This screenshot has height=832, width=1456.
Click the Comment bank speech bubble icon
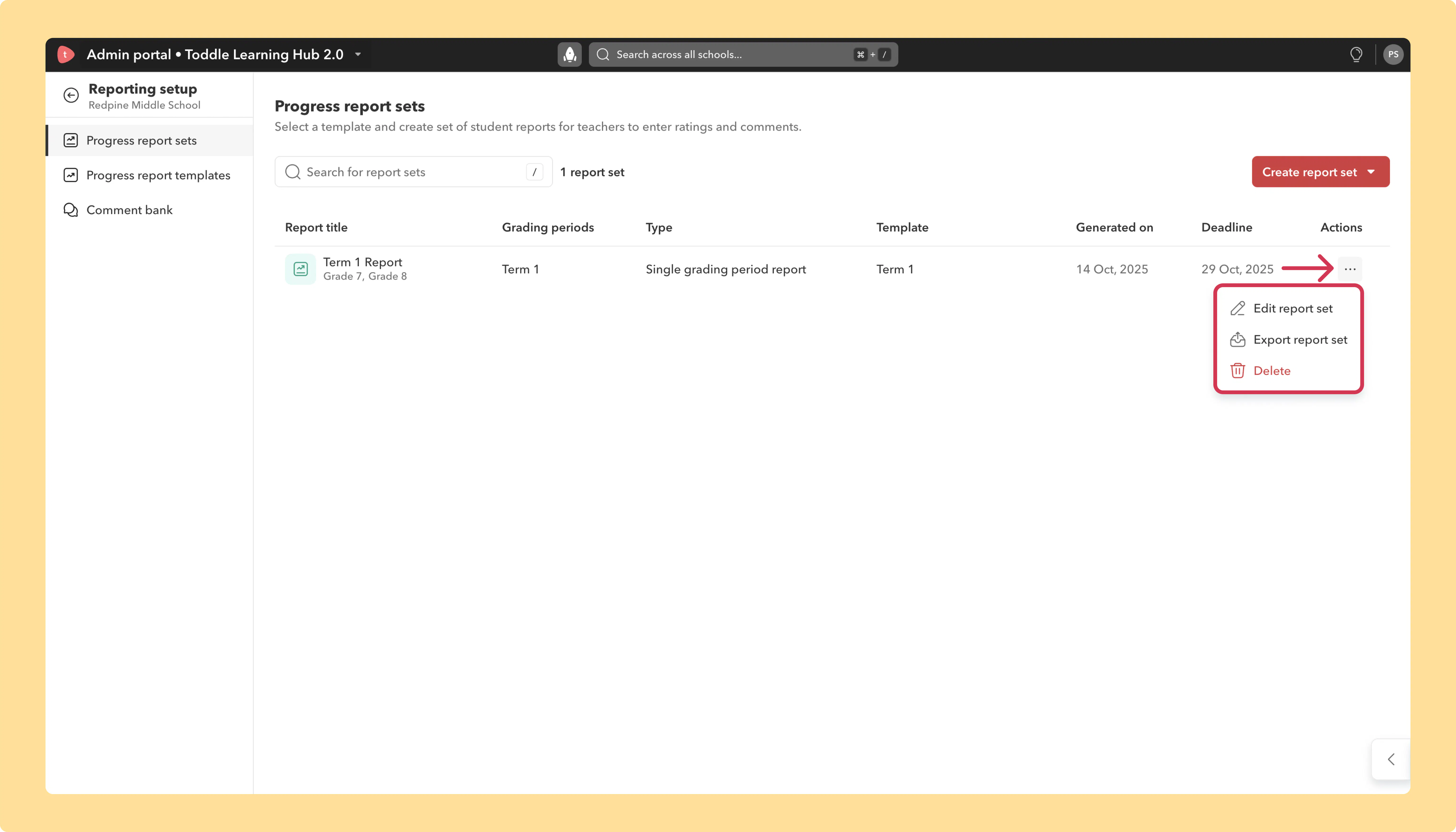tap(71, 210)
